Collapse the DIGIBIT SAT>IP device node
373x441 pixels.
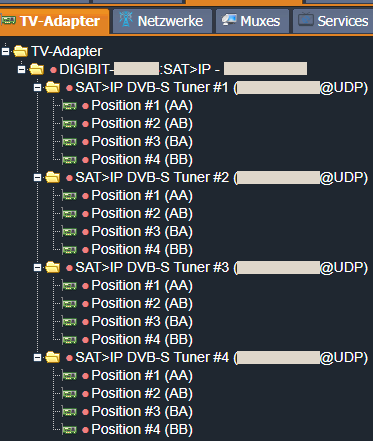[21, 70]
